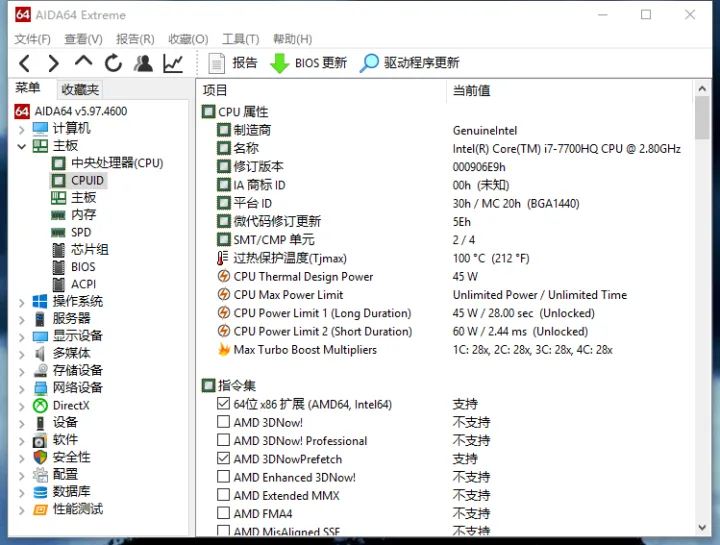Click the 安全性 shield icon
The image size is (720, 545).
pos(40,457)
